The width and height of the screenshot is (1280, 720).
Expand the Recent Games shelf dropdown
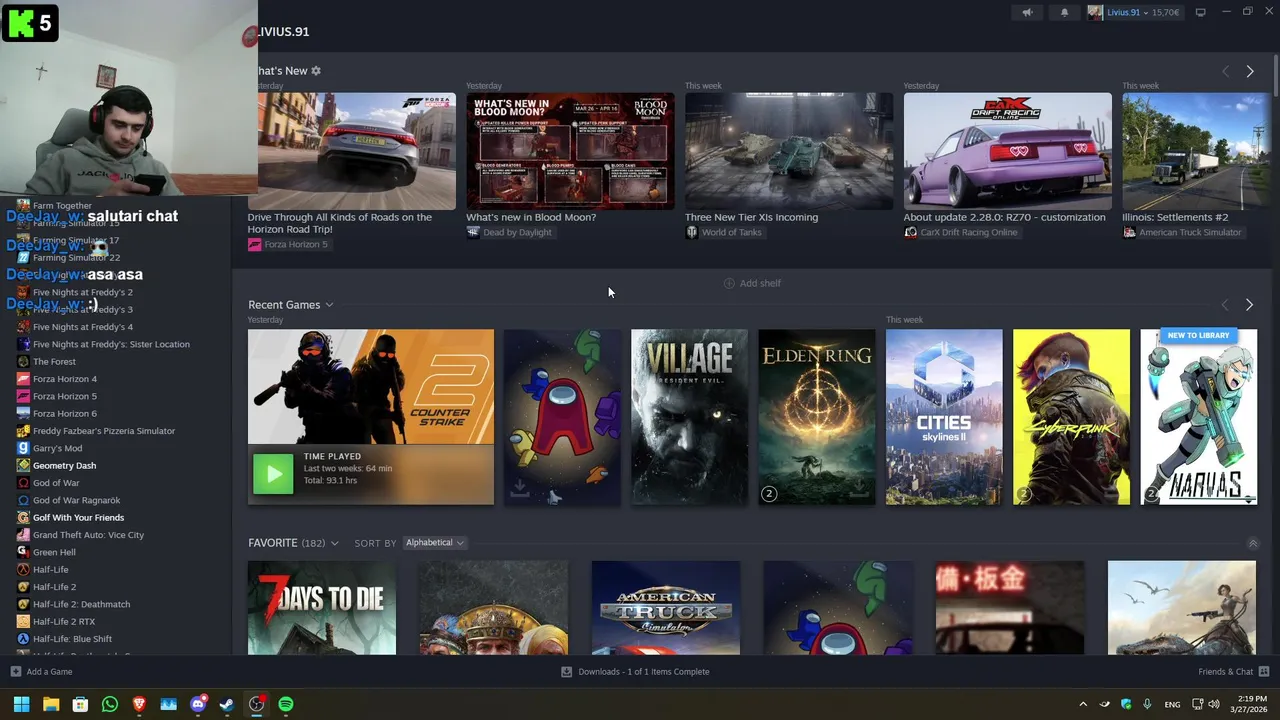click(x=329, y=305)
